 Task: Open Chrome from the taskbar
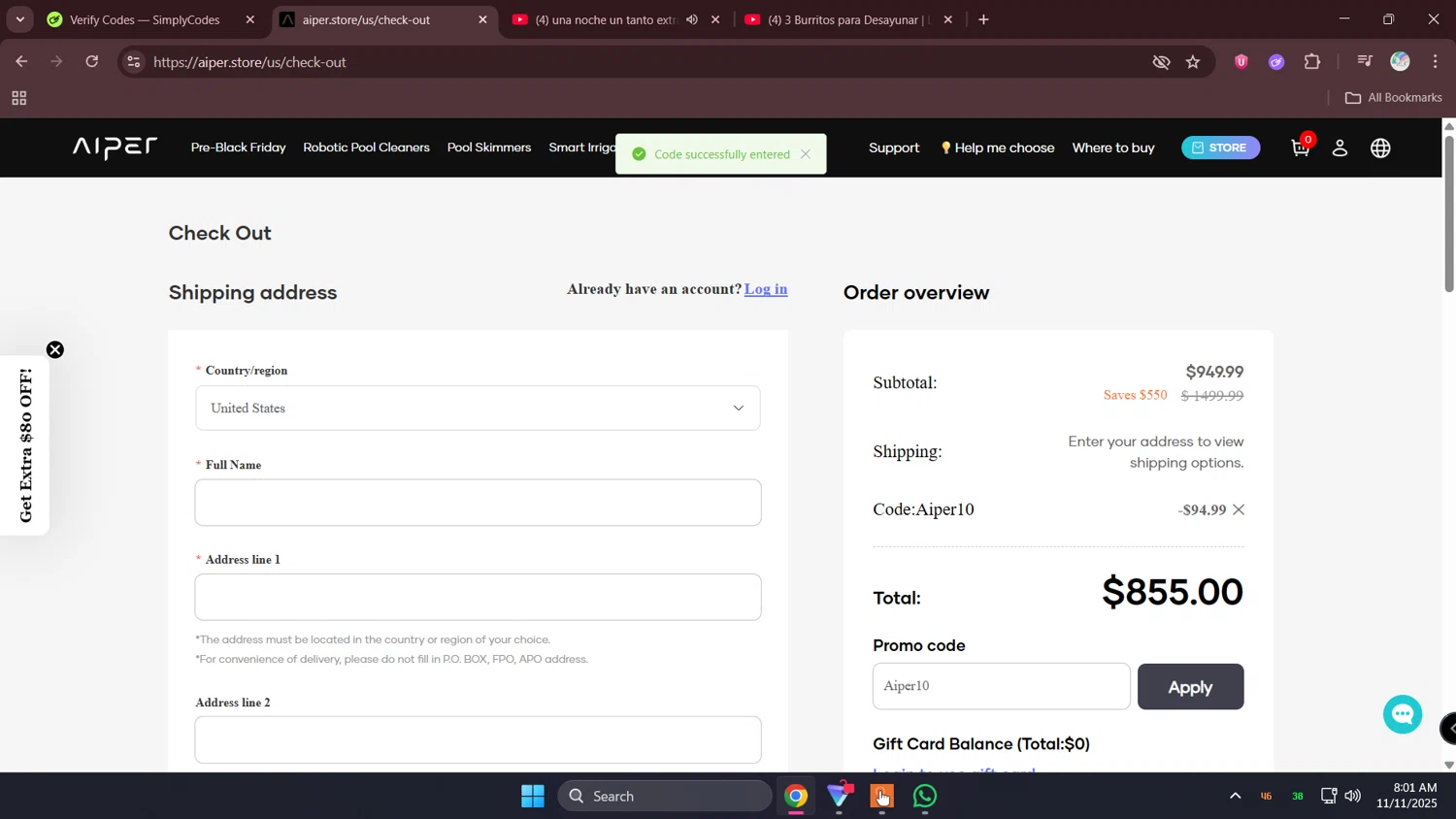(796, 796)
